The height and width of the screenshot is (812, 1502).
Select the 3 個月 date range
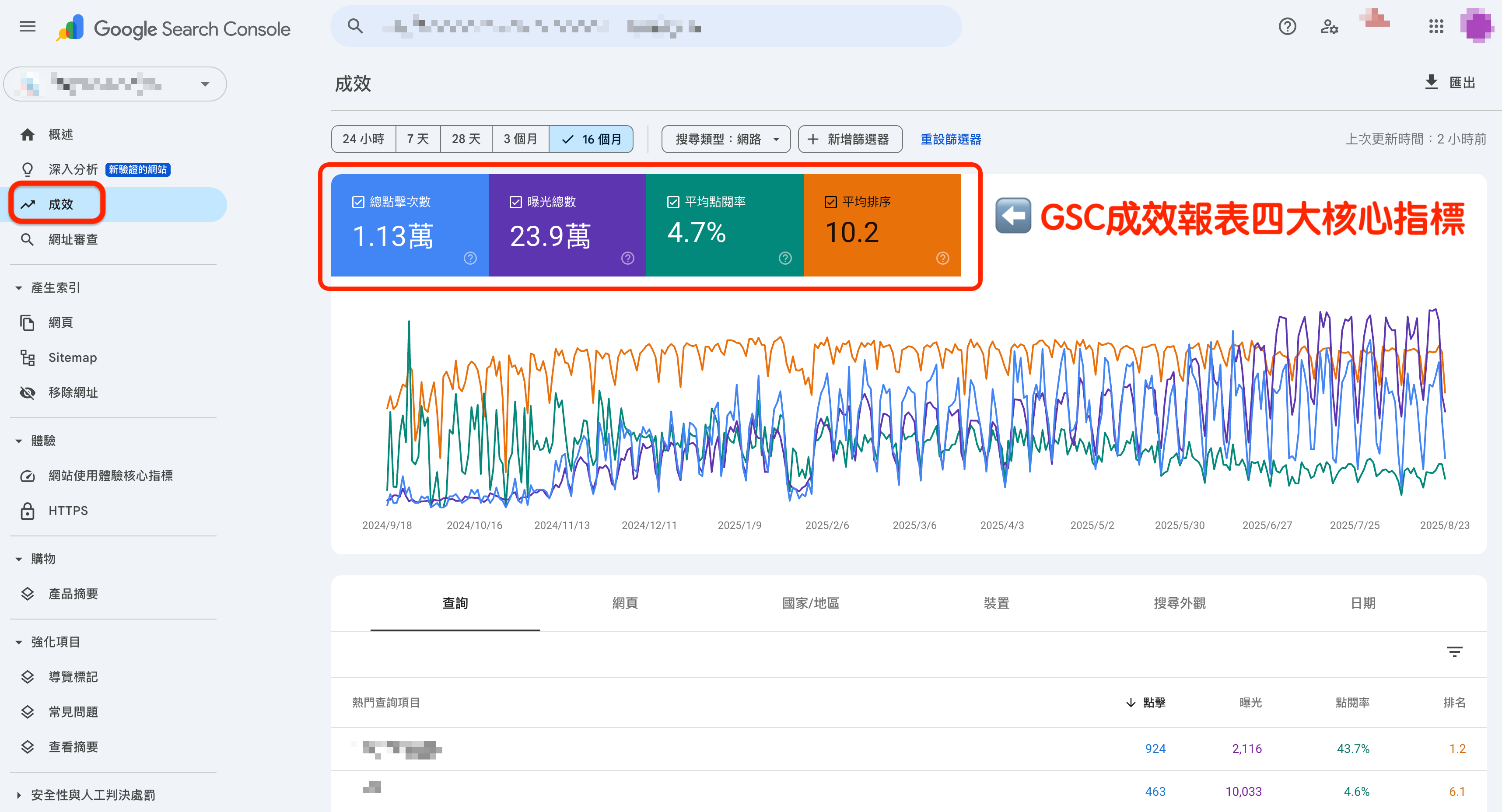click(520, 139)
